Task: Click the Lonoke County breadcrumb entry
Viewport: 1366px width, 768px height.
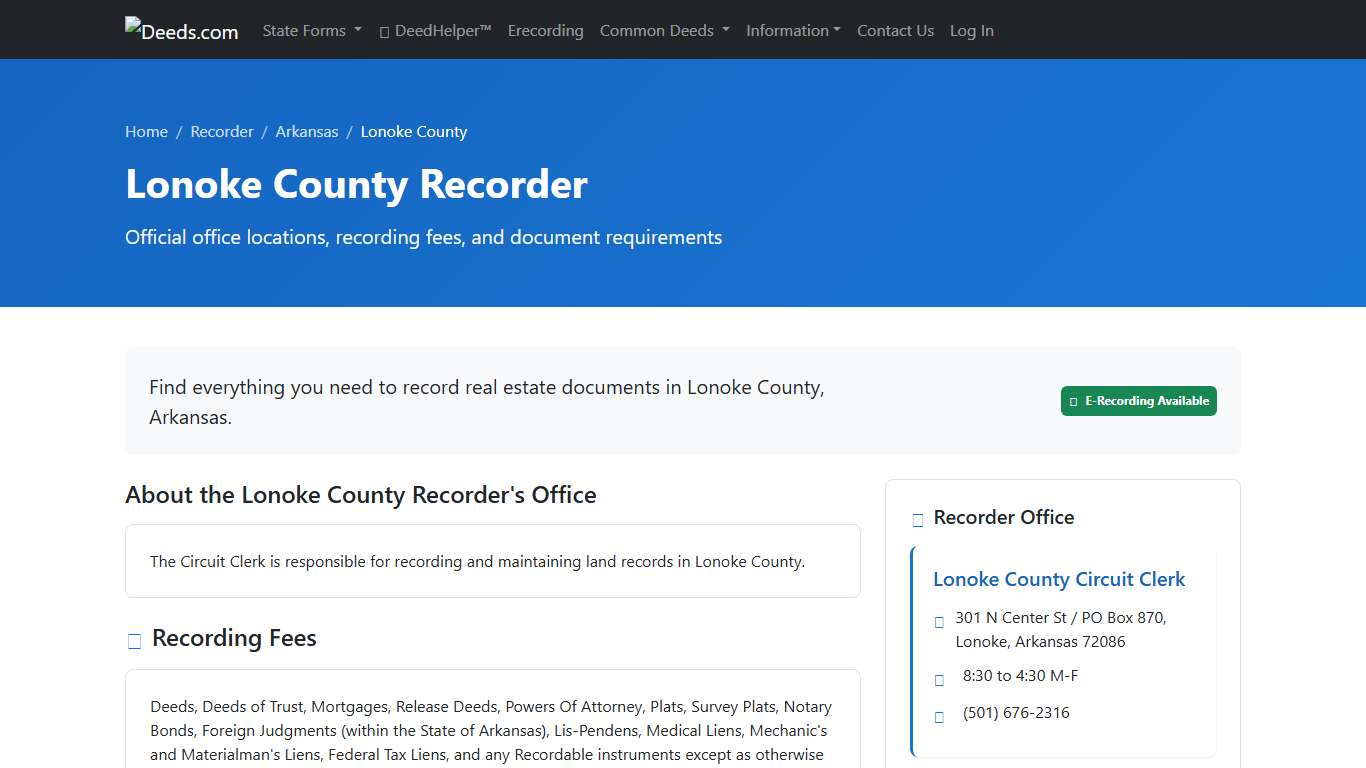Action: click(x=413, y=131)
